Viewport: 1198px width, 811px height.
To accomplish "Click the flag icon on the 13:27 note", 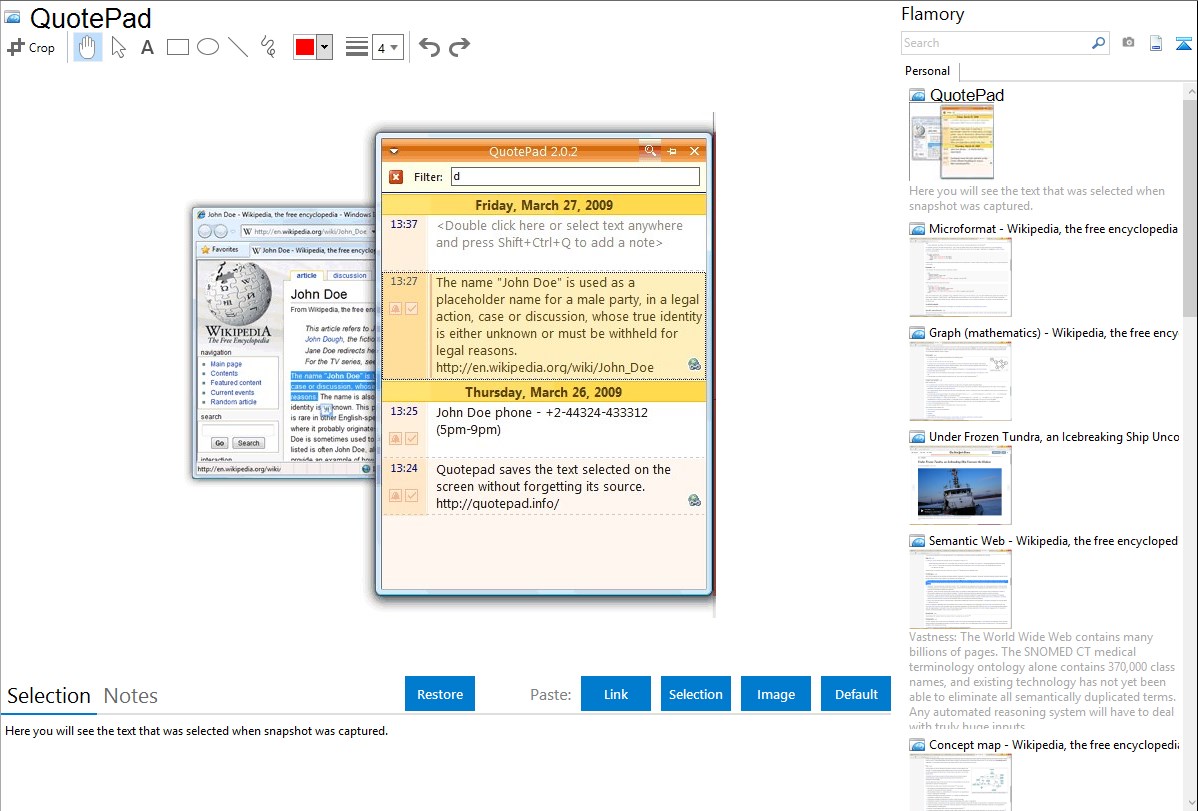I will point(396,309).
